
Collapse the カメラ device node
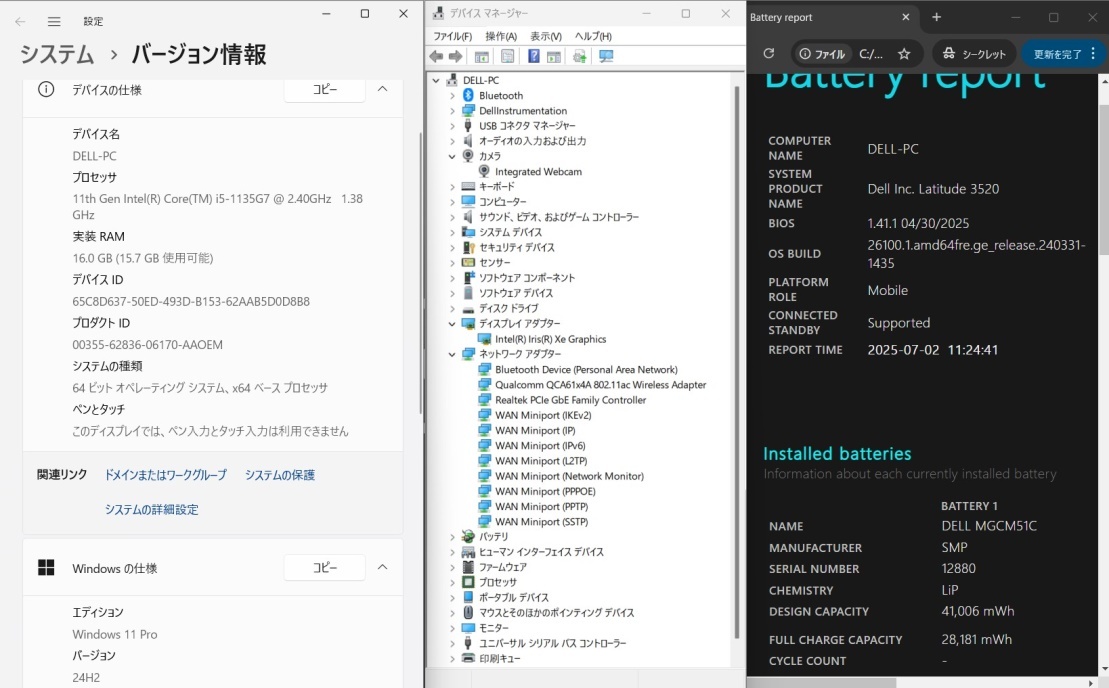point(450,156)
